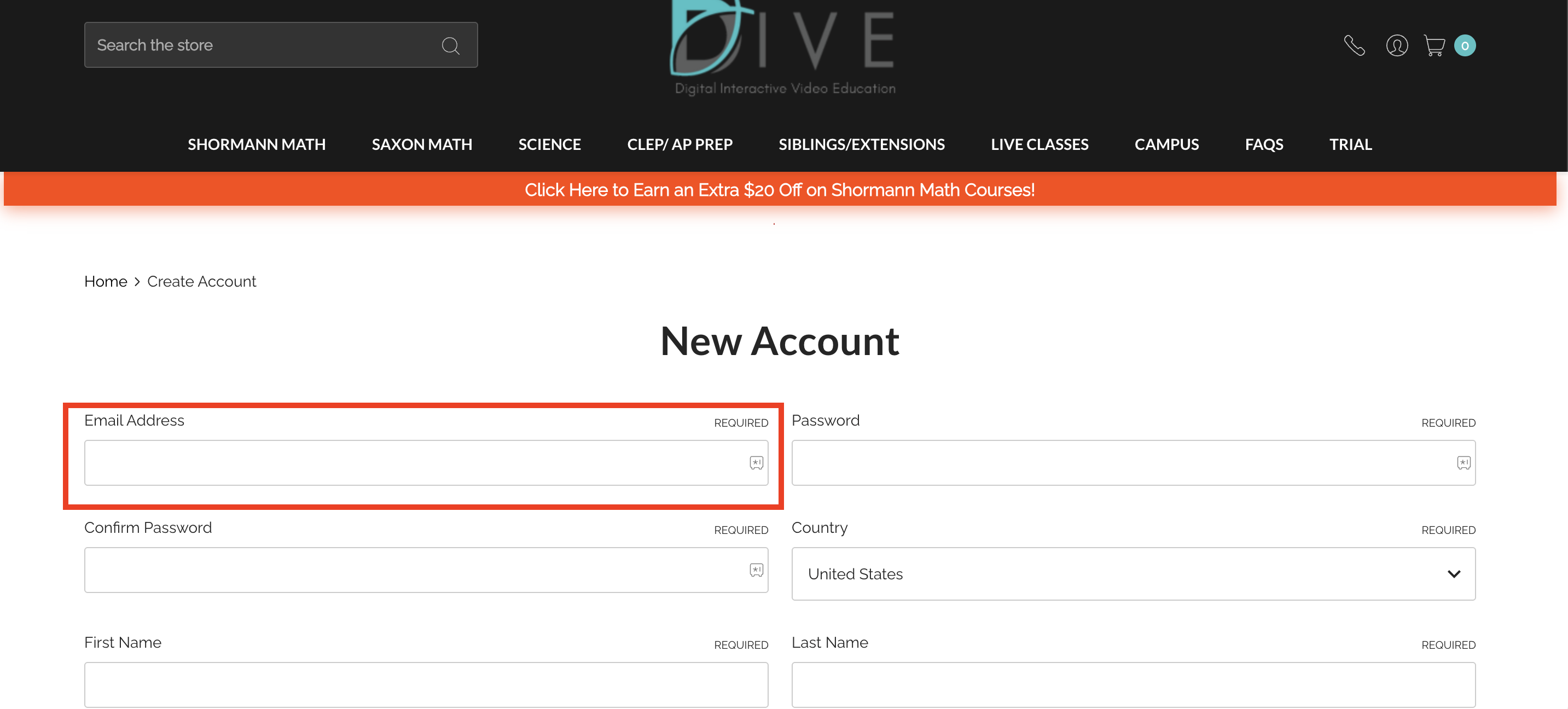Screen dimensions: 1568x709
Task: Click password manager icon in Password field
Action: (x=1464, y=463)
